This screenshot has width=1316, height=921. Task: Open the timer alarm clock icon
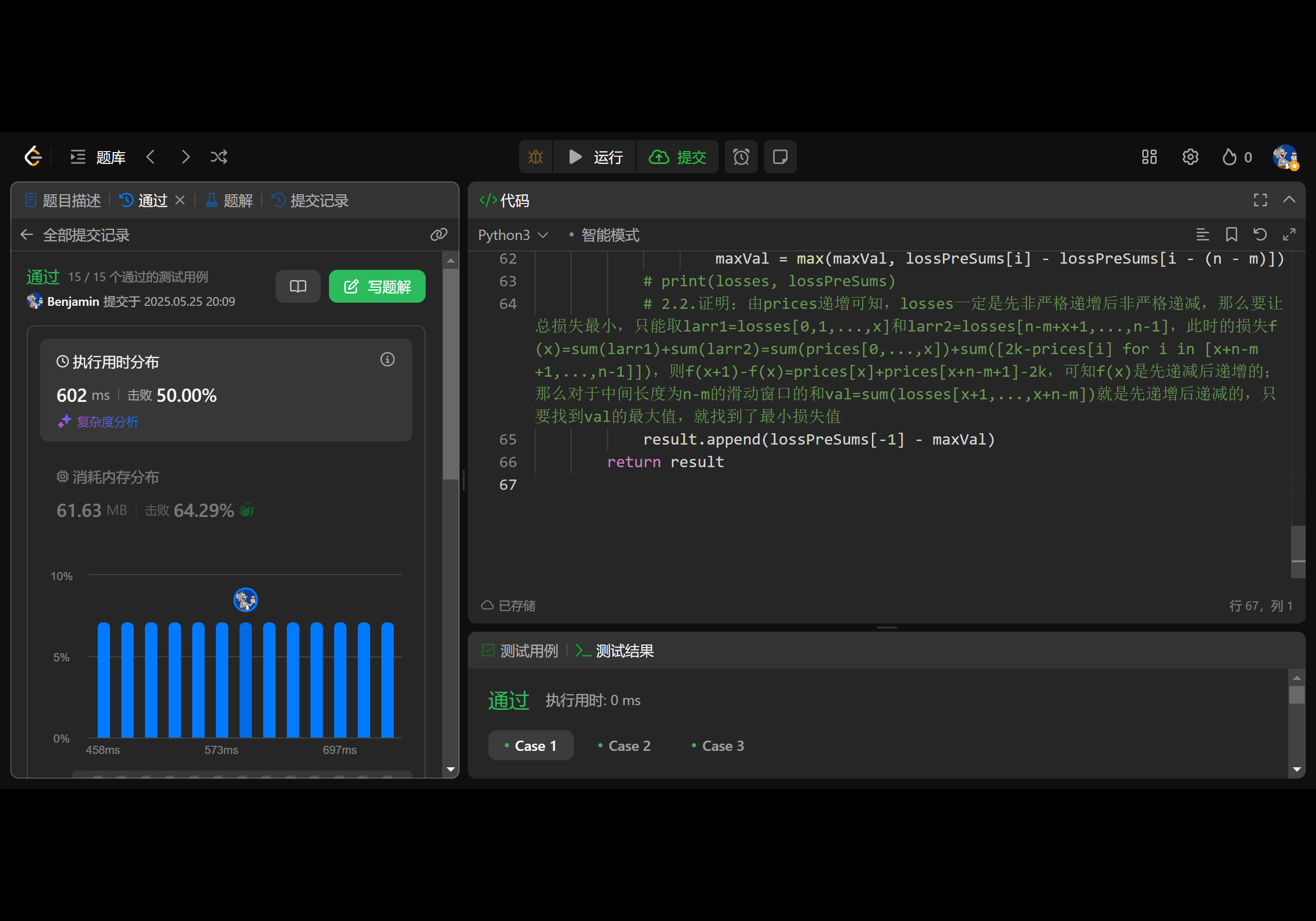point(741,156)
